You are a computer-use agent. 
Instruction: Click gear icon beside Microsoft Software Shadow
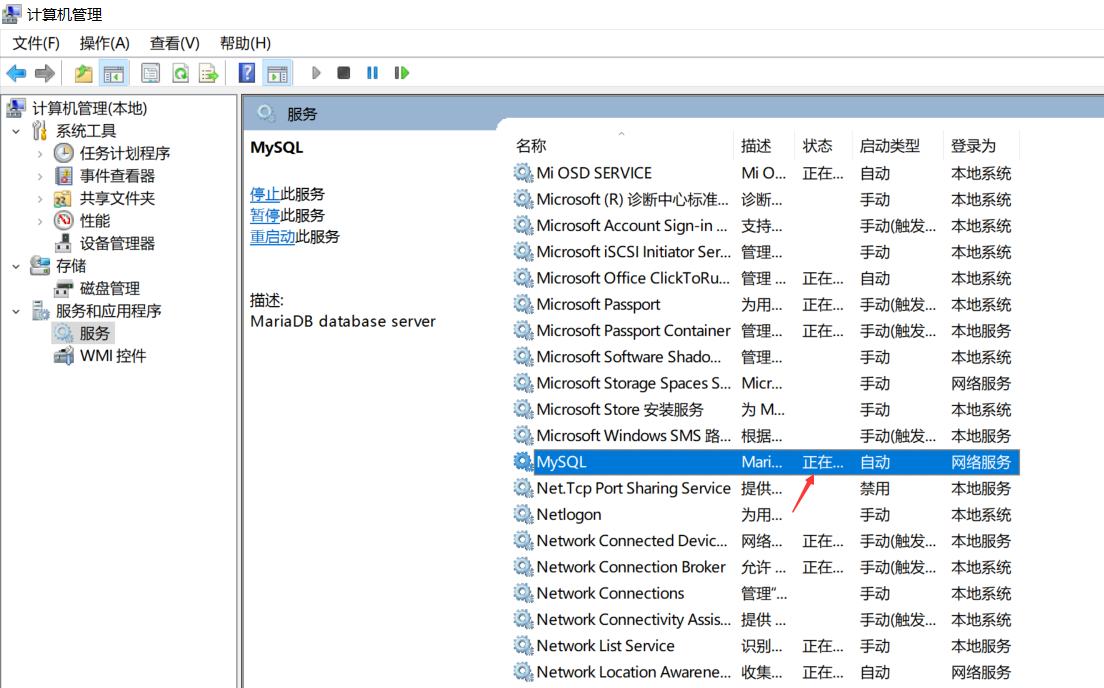pos(522,357)
